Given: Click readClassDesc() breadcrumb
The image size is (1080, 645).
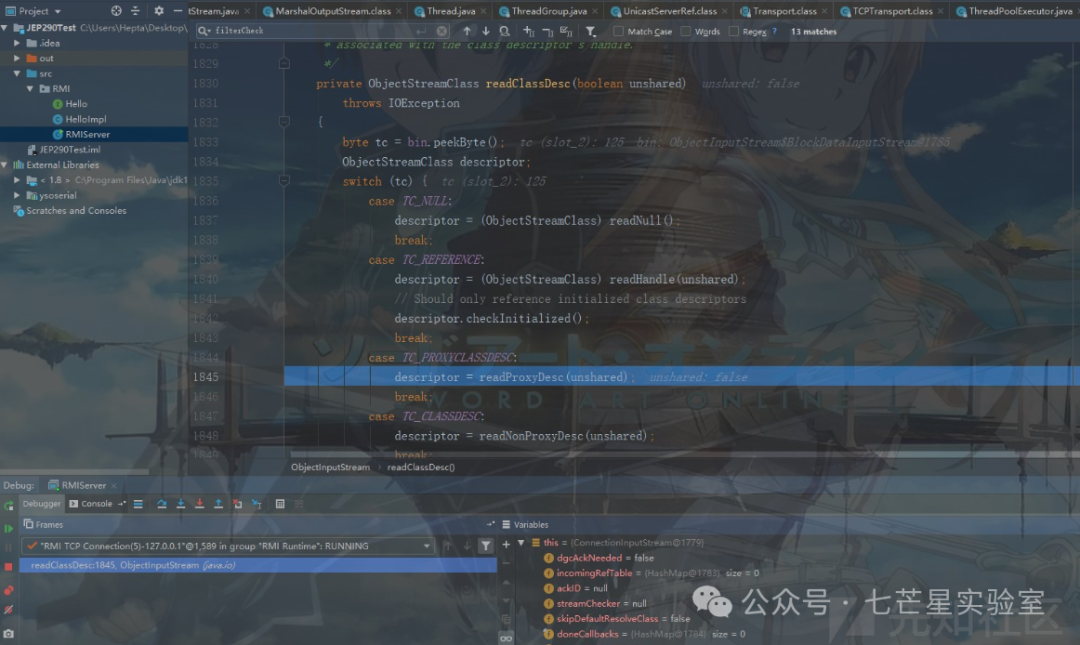Looking at the screenshot, I should tap(421, 467).
